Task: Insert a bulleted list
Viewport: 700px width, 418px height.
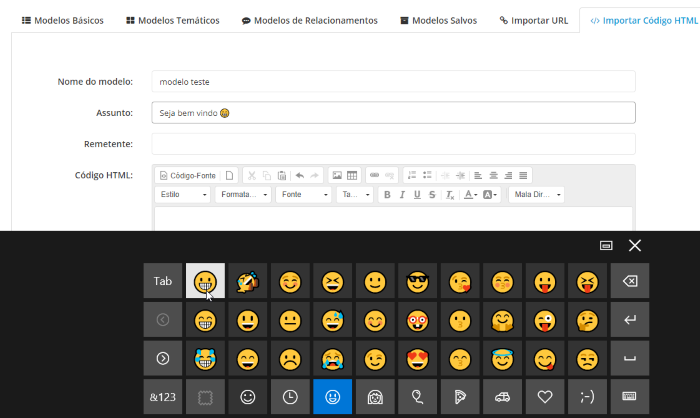Action: [x=427, y=176]
